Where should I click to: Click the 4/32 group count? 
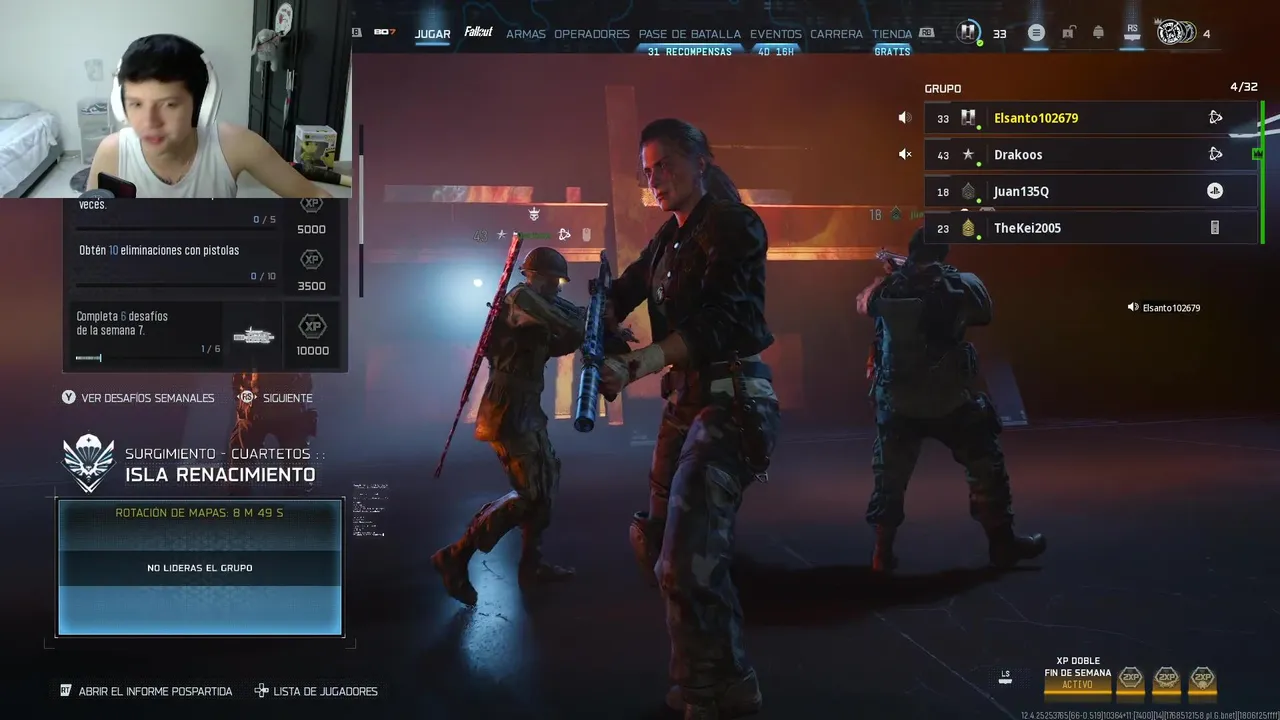[x=1243, y=87]
